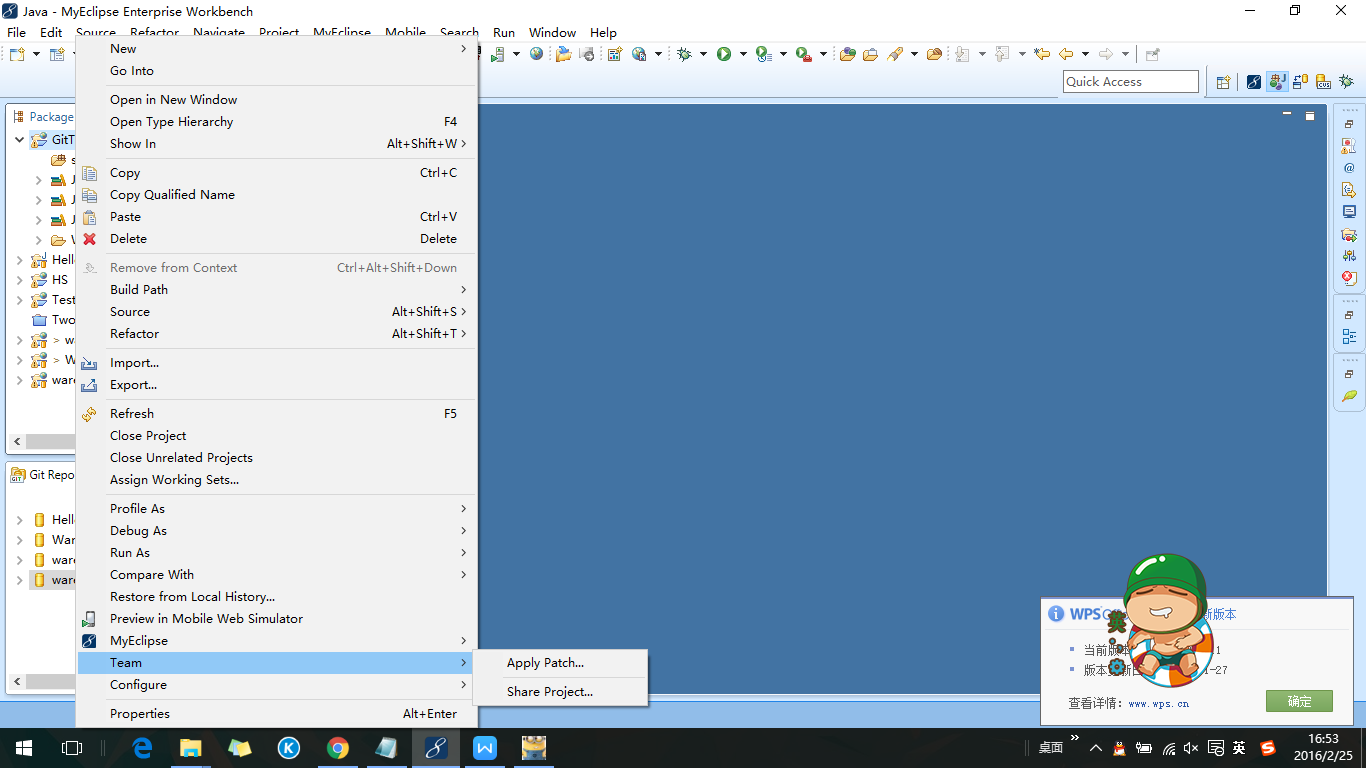This screenshot has width=1366, height=768.
Task: Switch to the Debug perspective bug icon
Action: pos(1347,82)
